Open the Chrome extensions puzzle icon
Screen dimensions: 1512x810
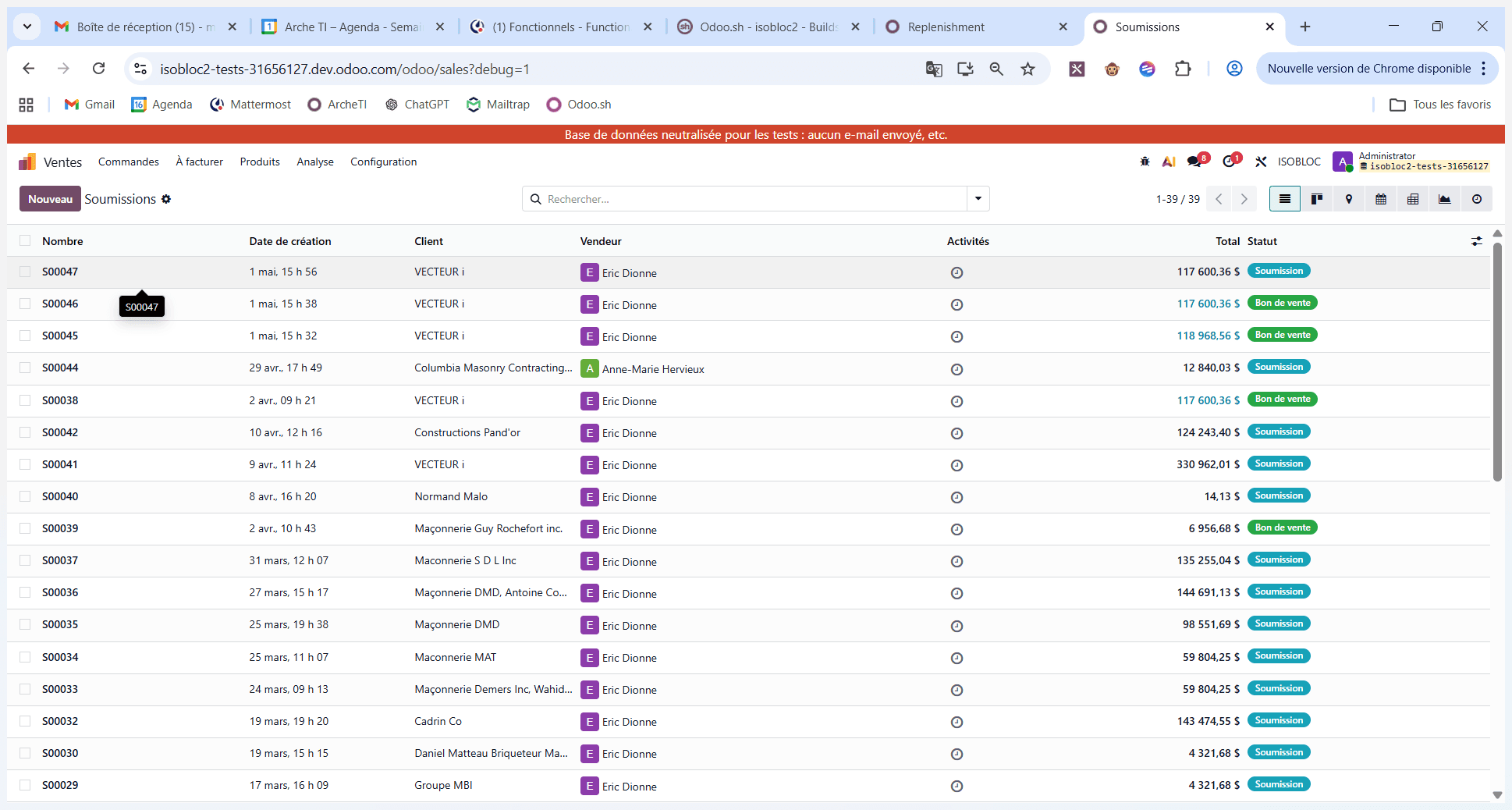(1183, 69)
